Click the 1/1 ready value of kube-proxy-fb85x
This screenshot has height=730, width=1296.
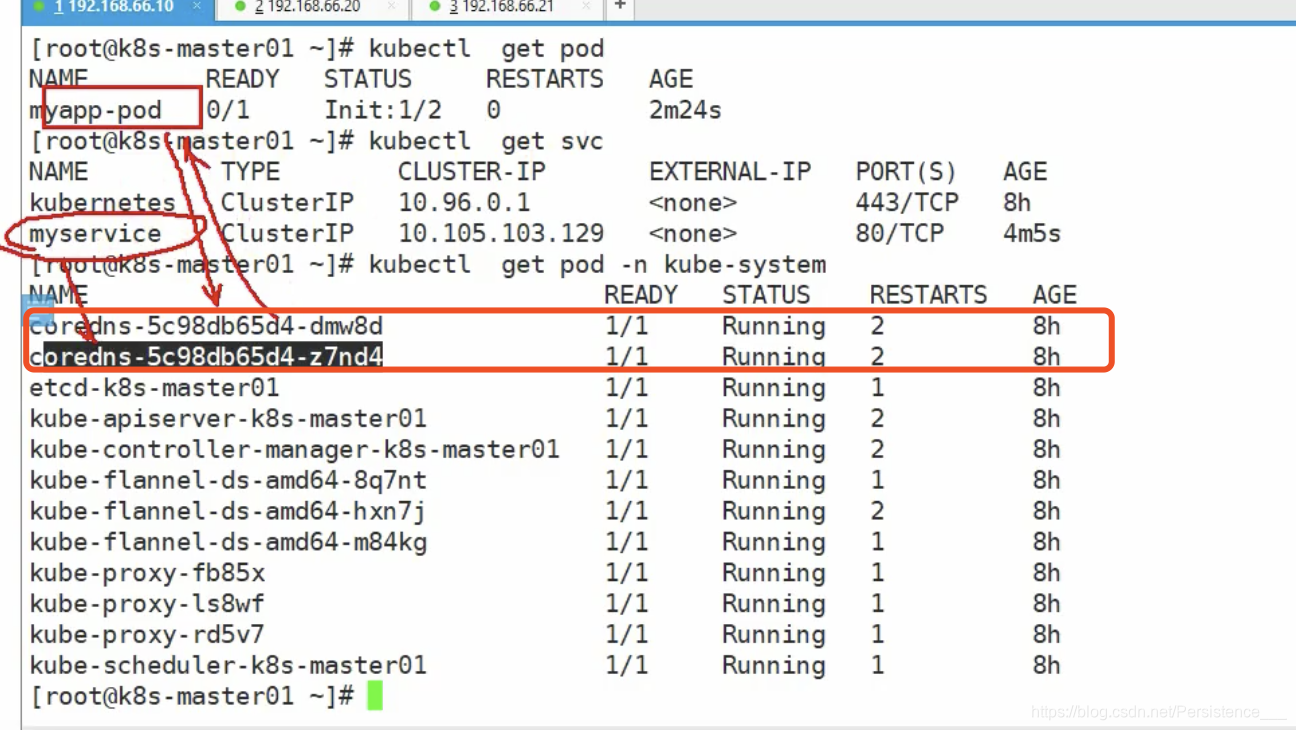pyautogui.click(x=626, y=573)
